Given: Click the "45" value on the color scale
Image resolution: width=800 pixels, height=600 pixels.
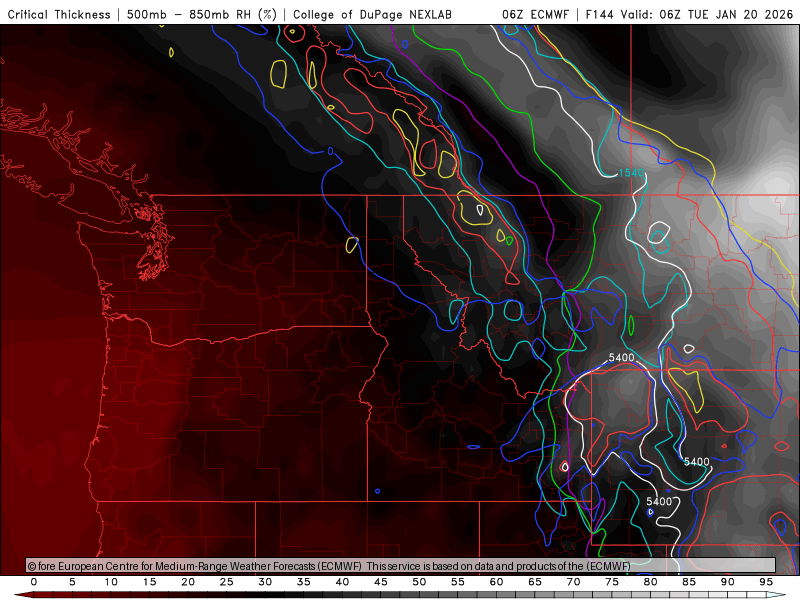Looking at the screenshot, I should [x=381, y=582].
